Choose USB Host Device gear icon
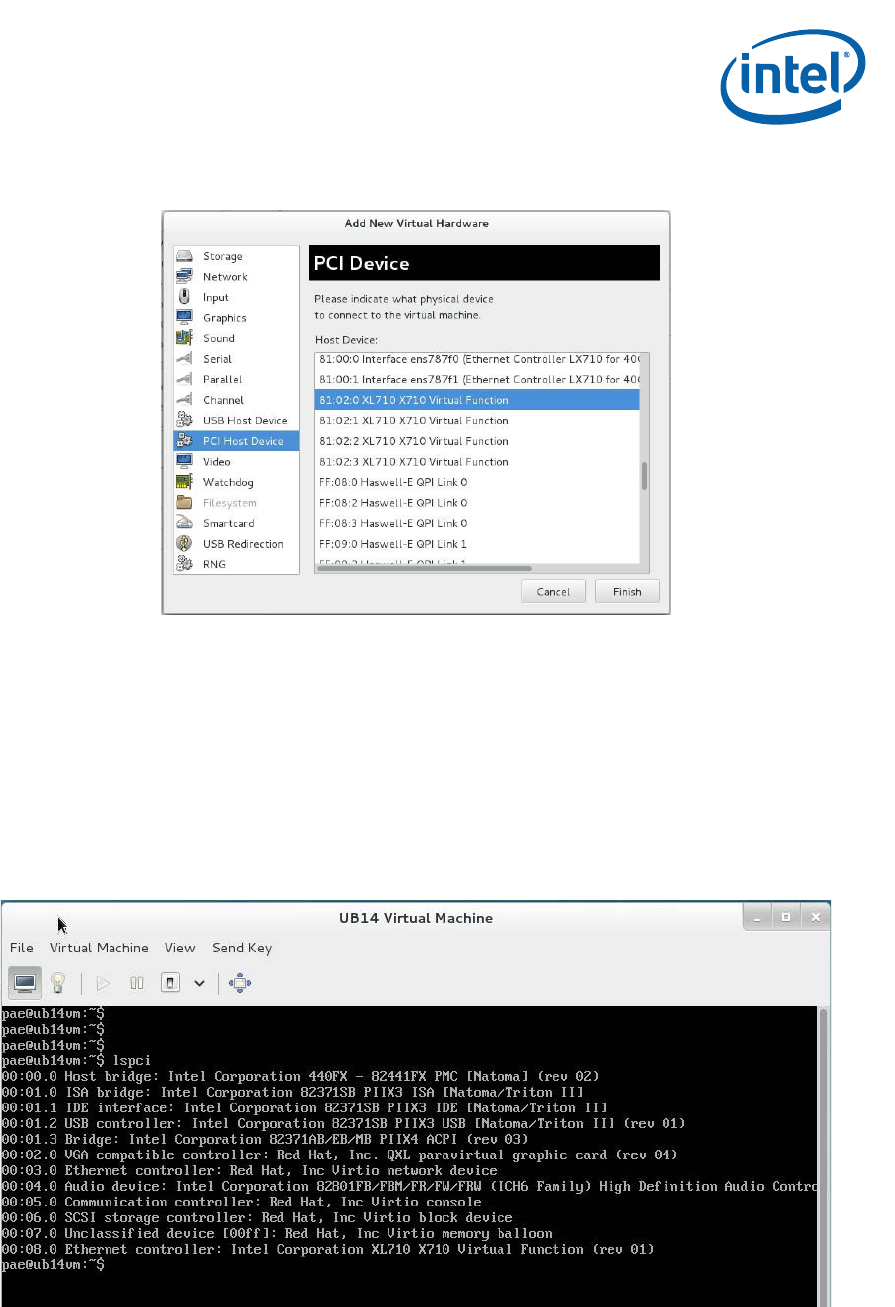Screen dimensions: 895x1307 (184, 421)
